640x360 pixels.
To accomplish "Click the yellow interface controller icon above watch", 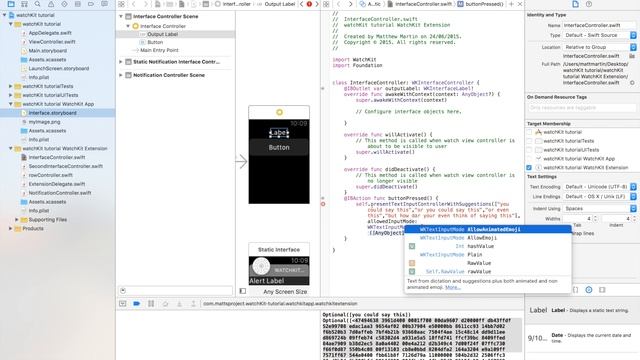I will point(279,112).
